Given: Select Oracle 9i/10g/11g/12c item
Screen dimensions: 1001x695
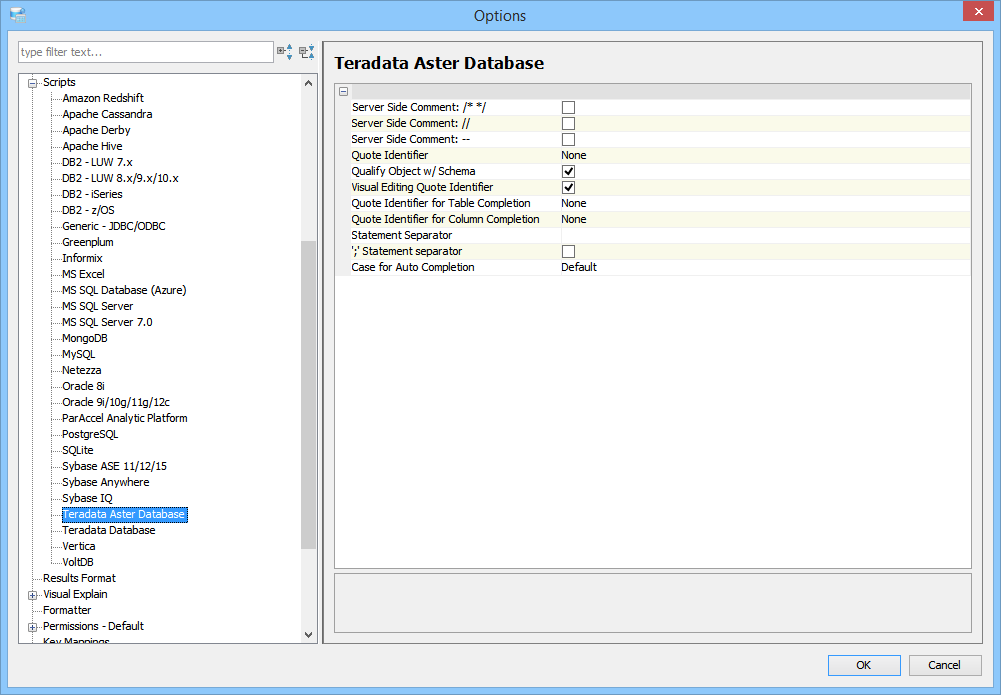Looking at the screenshot, I should click(116, 401).
